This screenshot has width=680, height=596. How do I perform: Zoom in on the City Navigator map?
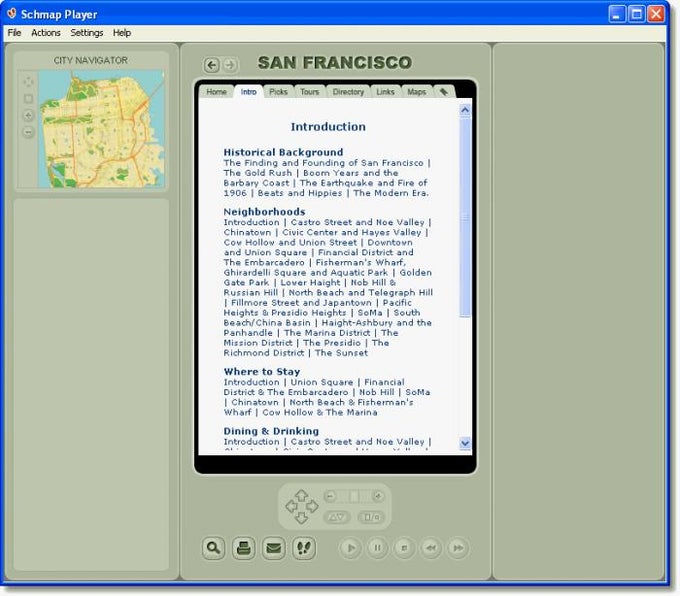pos(28,115)
